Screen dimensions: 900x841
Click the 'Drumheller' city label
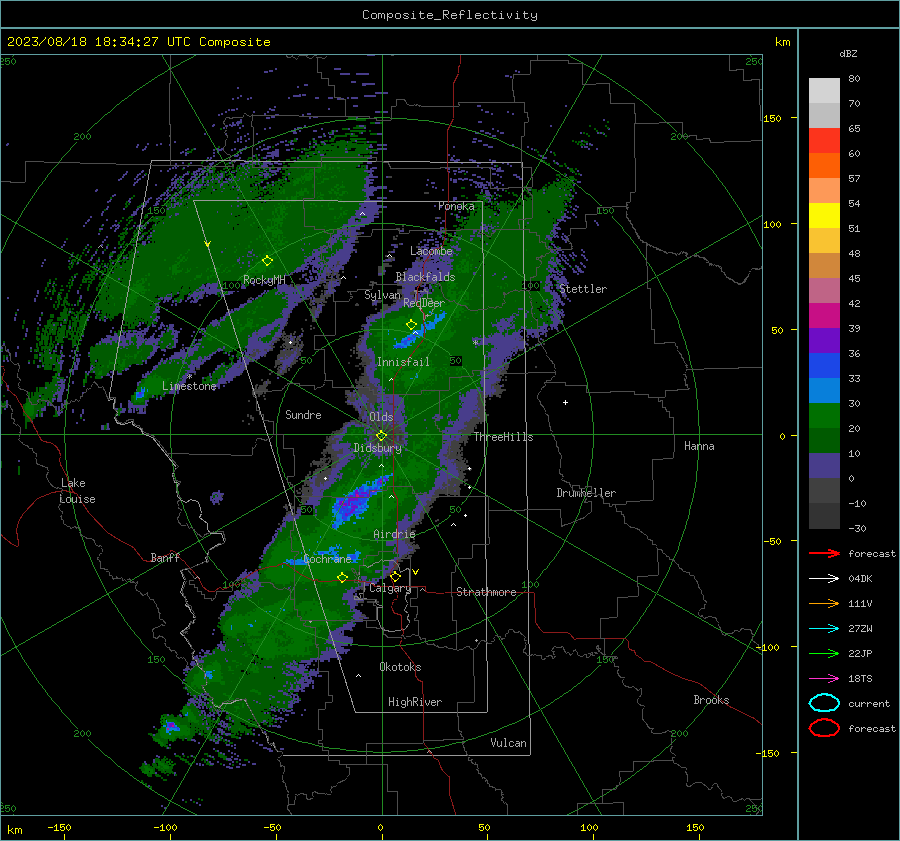pos(586,493)
